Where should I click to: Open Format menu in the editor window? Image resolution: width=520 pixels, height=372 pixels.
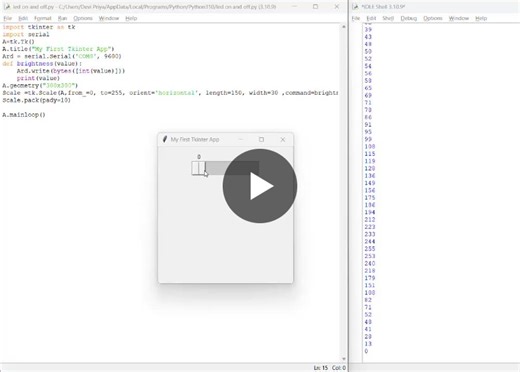pos(43,18)
